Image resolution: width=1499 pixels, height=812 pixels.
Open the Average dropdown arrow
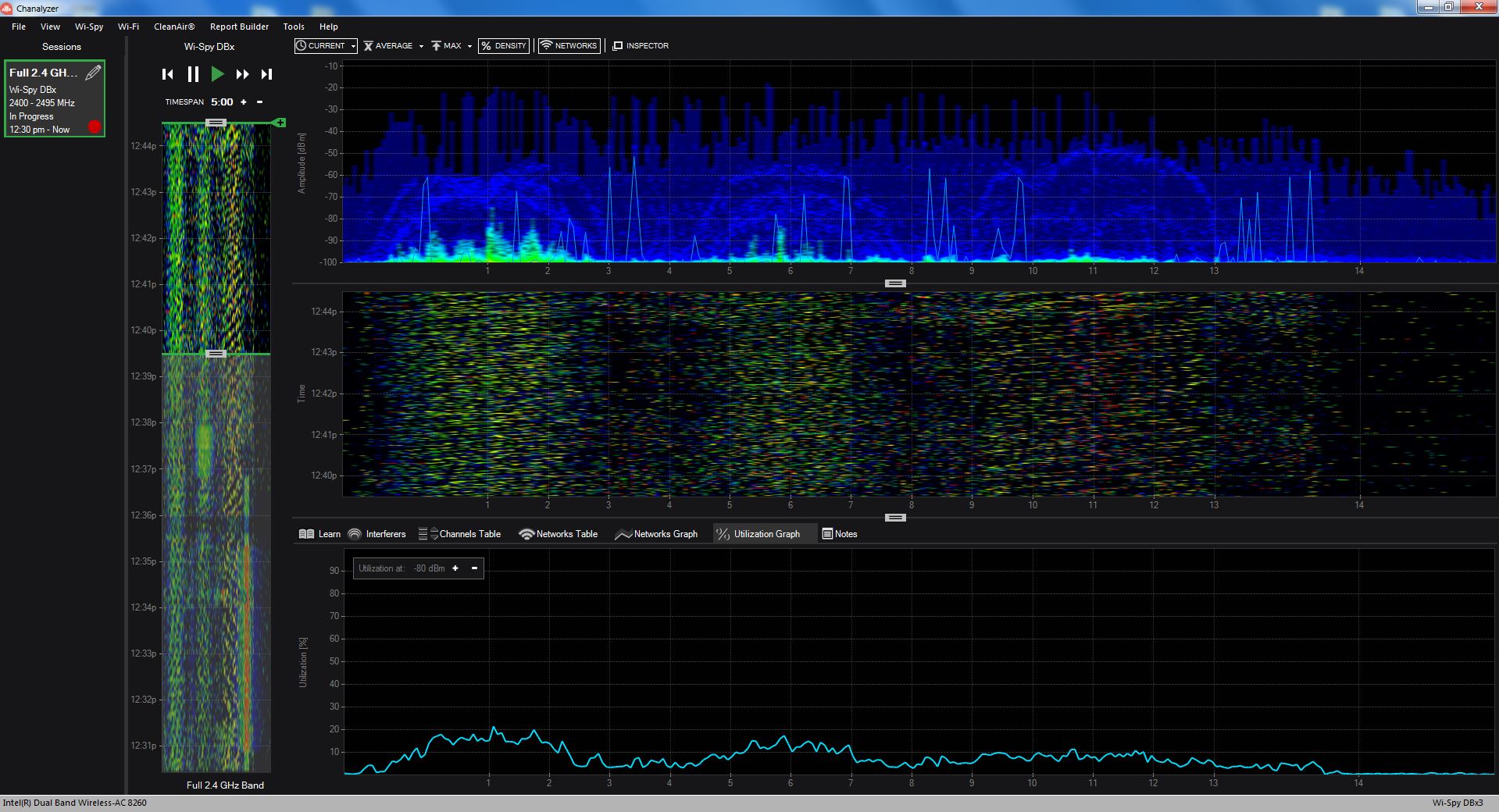[421, 46]
